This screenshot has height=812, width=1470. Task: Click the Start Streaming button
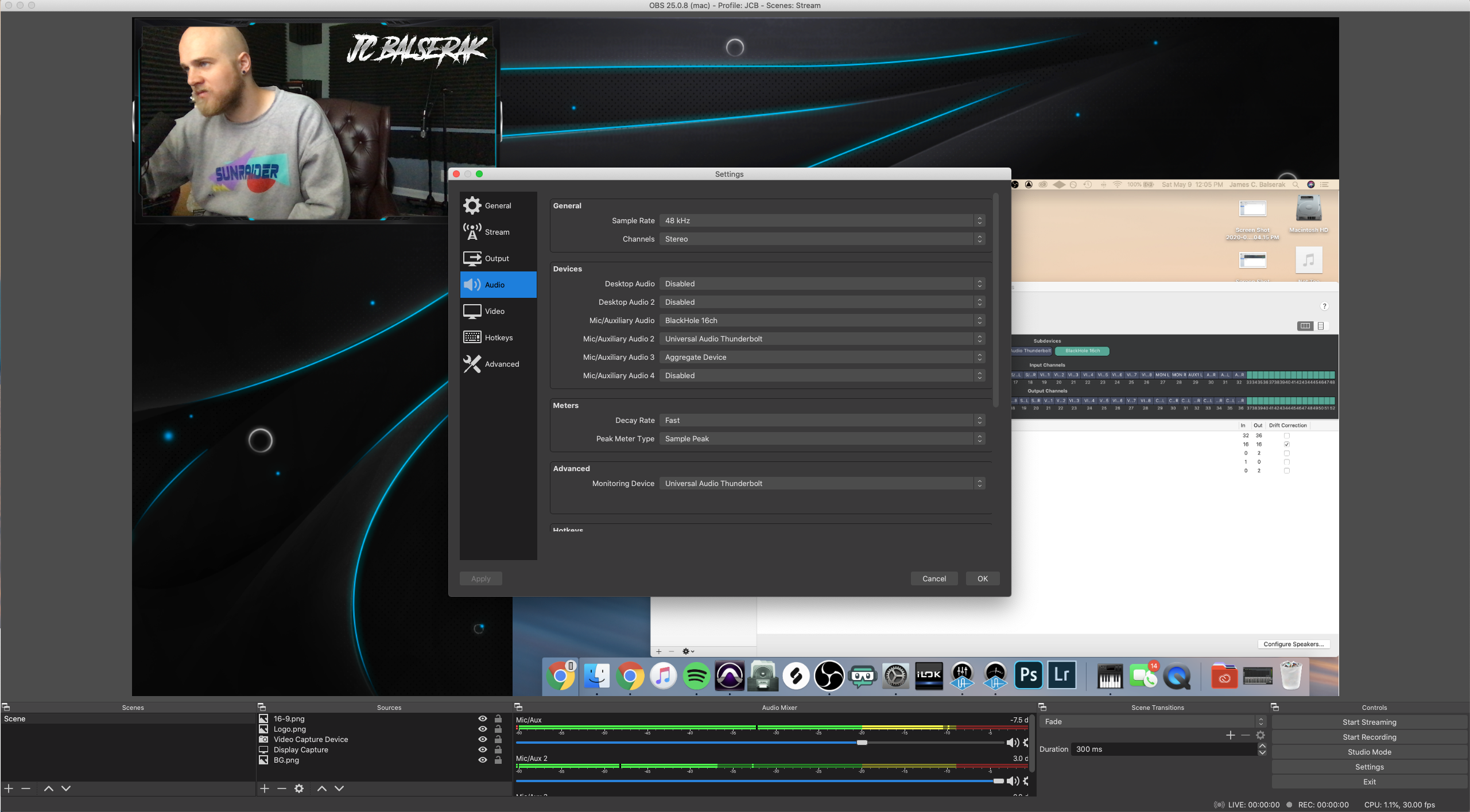[1369, 722]
